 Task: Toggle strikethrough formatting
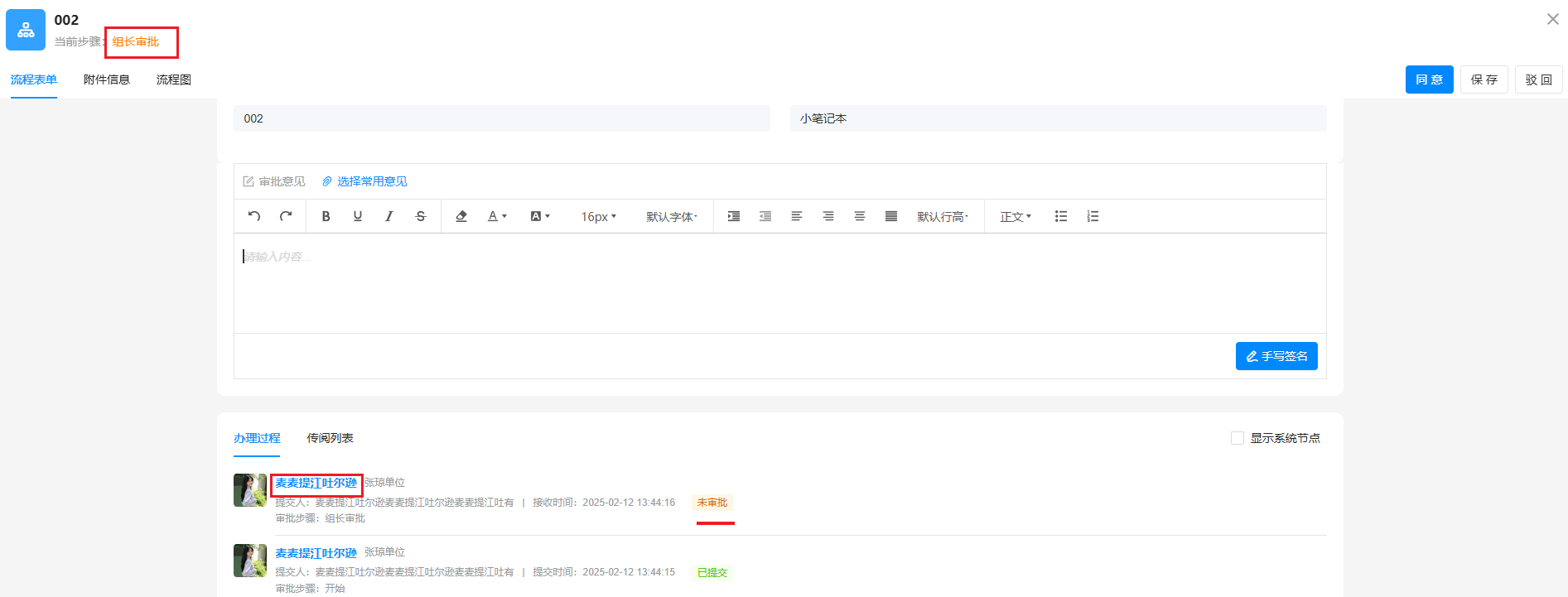click(421, 216)
